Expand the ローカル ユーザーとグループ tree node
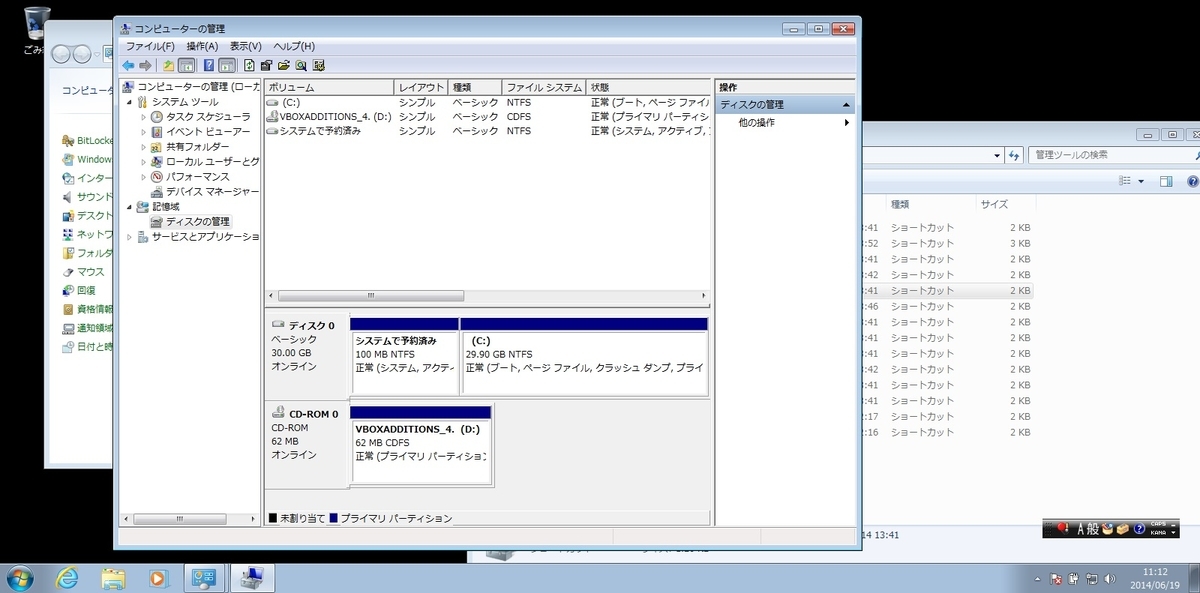This screenshot has height=593, width=1200. [x=143, y=162]
